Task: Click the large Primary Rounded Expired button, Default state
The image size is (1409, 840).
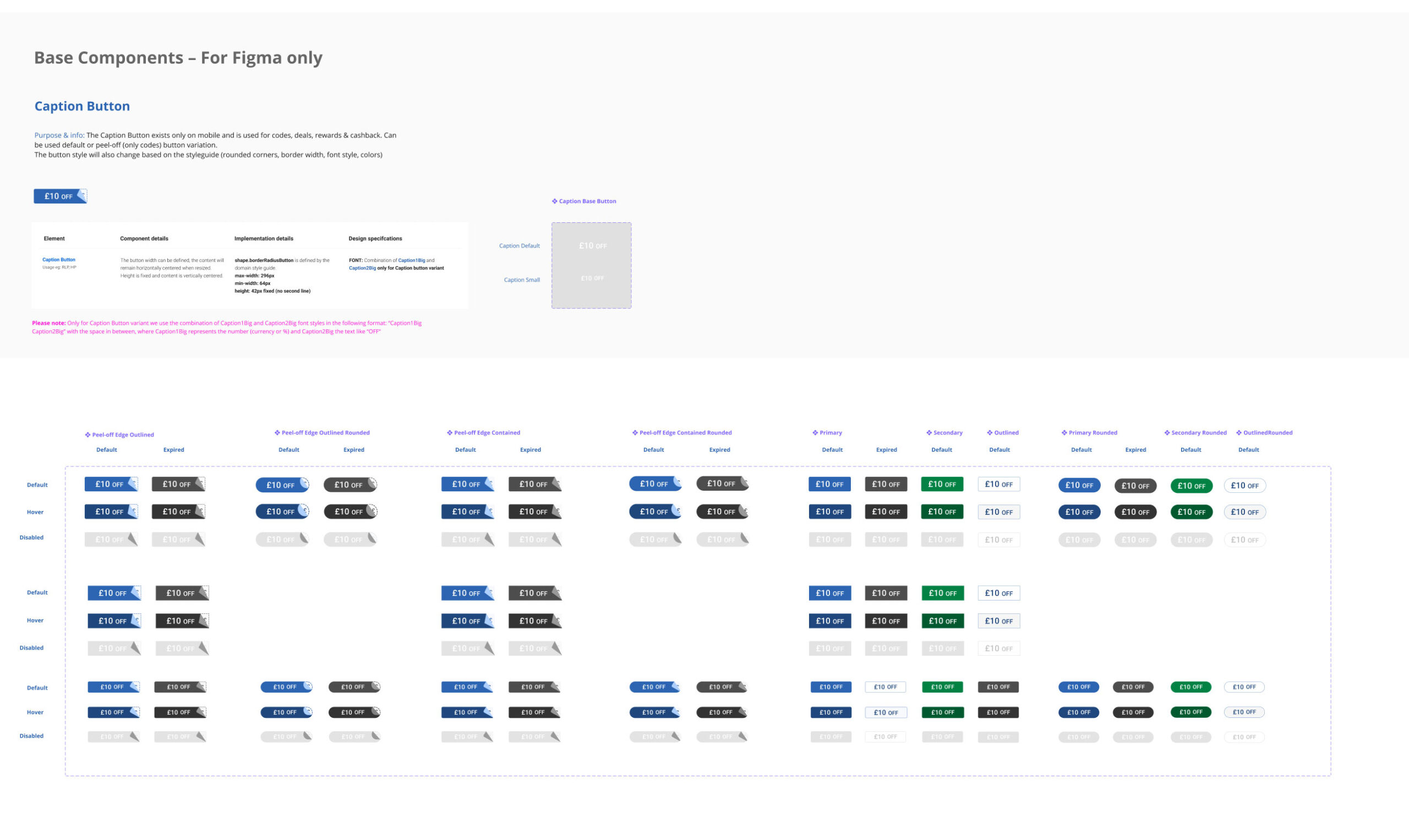Action: pos(1135,486)
